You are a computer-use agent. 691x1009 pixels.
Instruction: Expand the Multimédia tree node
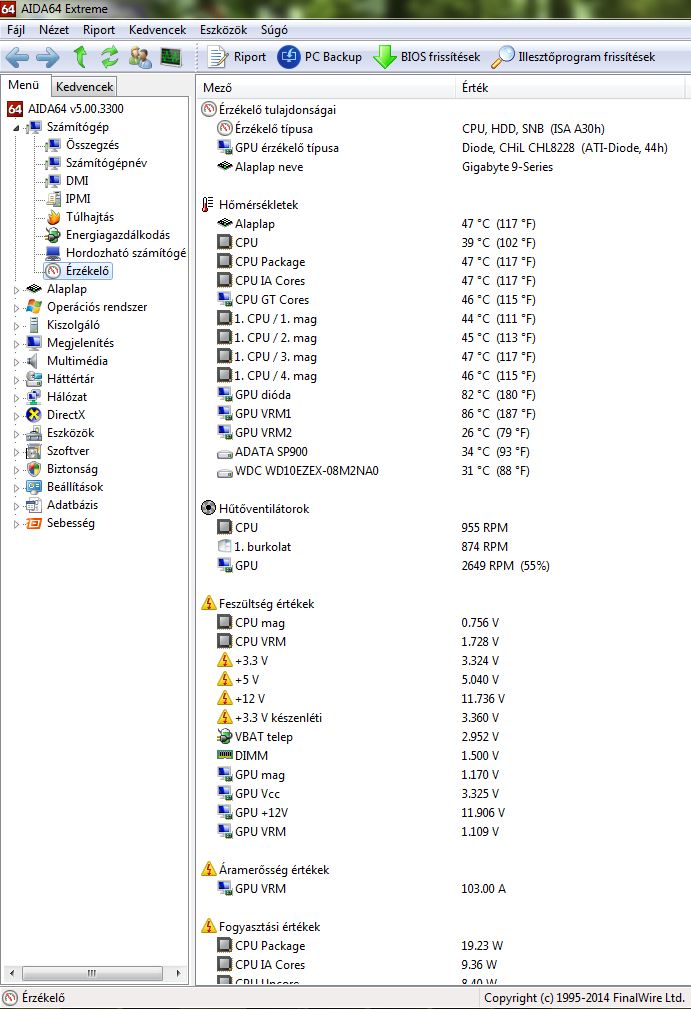(x=16, y=362)
